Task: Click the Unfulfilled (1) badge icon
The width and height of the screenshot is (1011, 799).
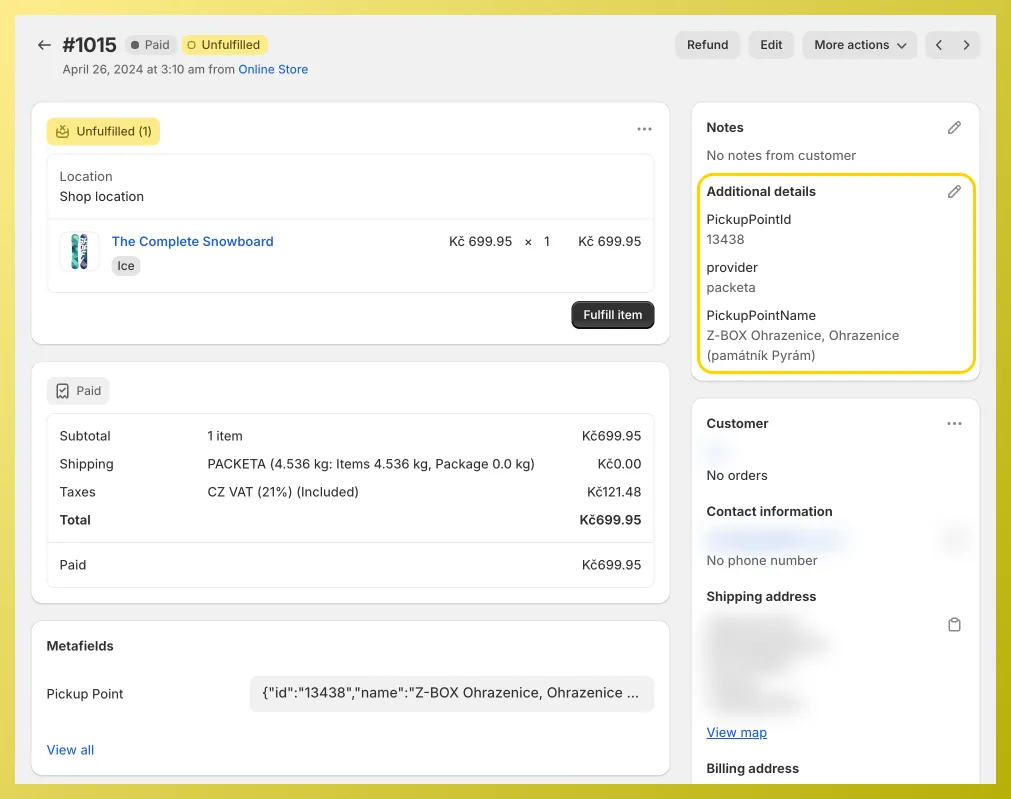Action: (x=63, y=132)
